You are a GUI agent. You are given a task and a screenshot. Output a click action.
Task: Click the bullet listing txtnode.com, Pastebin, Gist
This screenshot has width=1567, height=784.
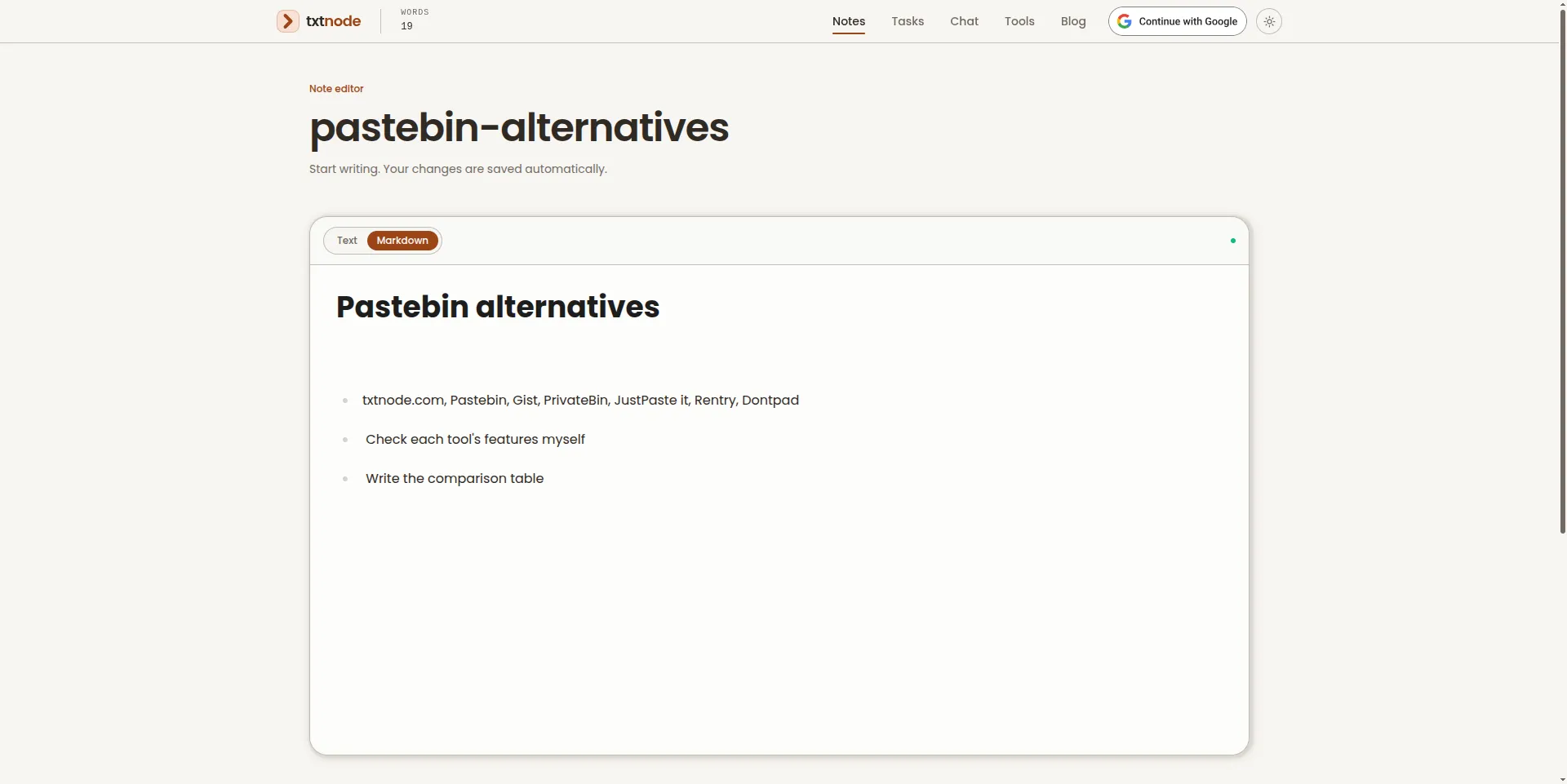pos(580,400)
